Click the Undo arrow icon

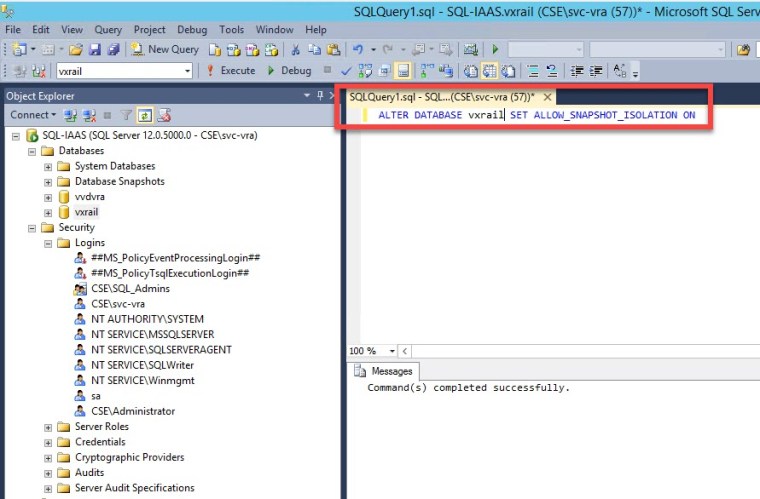(x=358, y=49)
